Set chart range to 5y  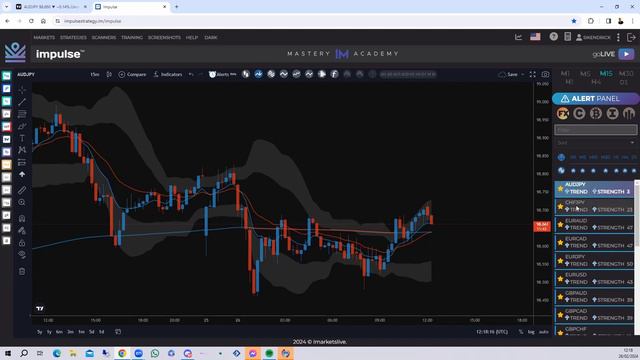[40, 332]
